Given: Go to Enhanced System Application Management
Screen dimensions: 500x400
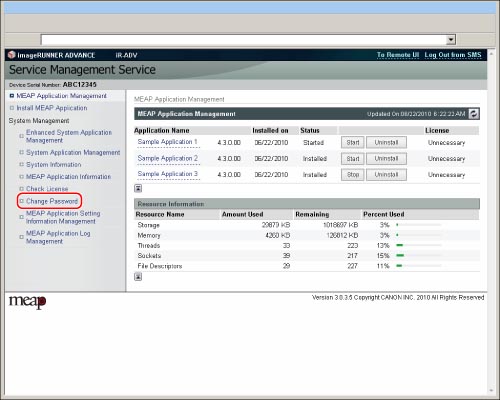Looking at the screenshot, I should pyautogui.click(x=69, y=136).
